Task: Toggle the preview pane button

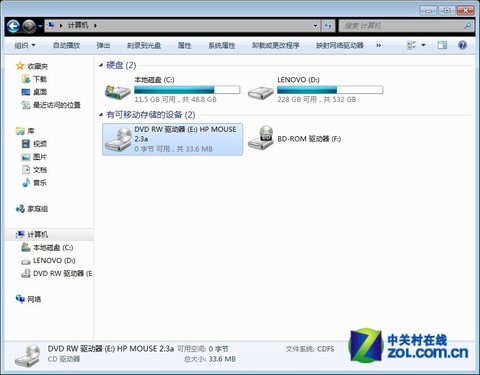Action: pos(442,45)
